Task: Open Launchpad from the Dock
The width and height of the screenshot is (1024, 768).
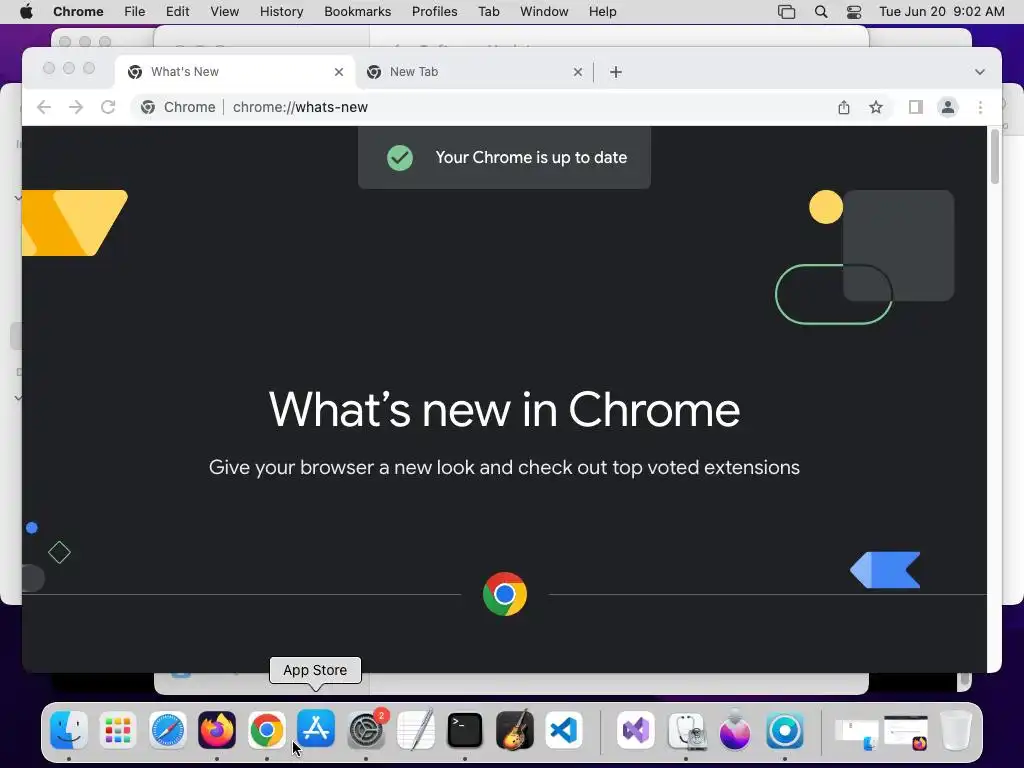Action: point(118,729)
